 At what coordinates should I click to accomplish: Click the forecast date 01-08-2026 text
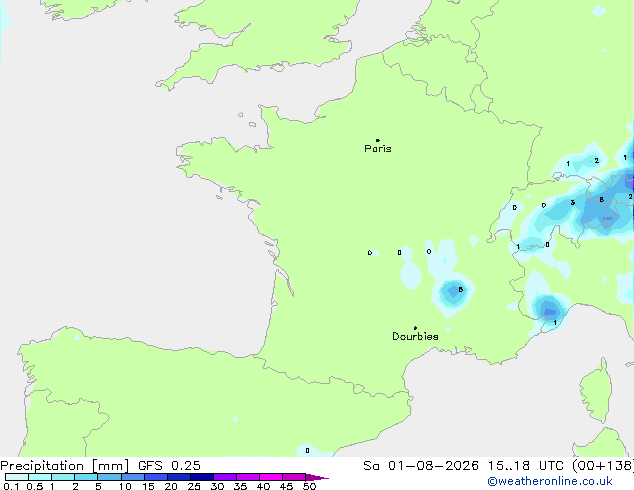pos(433,466)
